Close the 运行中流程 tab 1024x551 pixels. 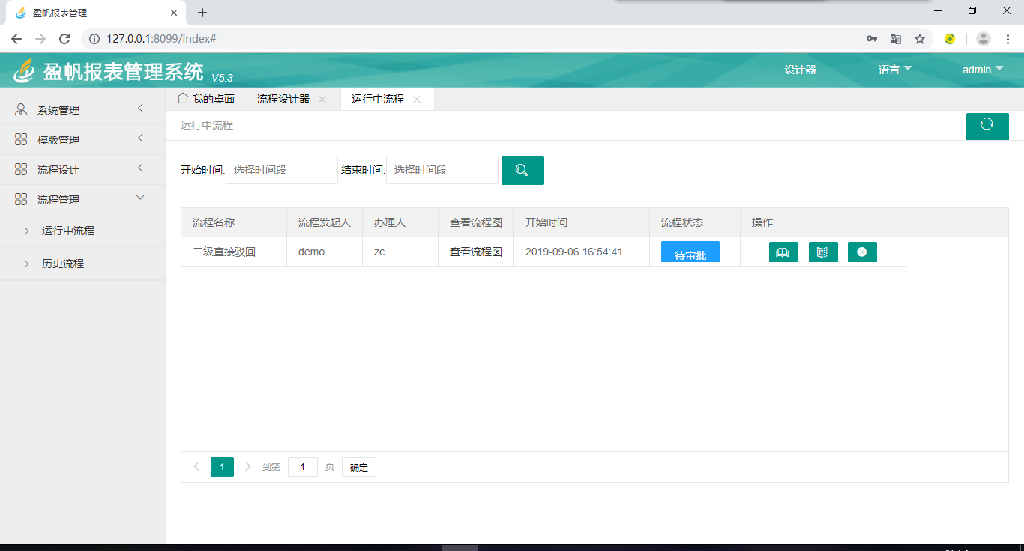point(417,100)
